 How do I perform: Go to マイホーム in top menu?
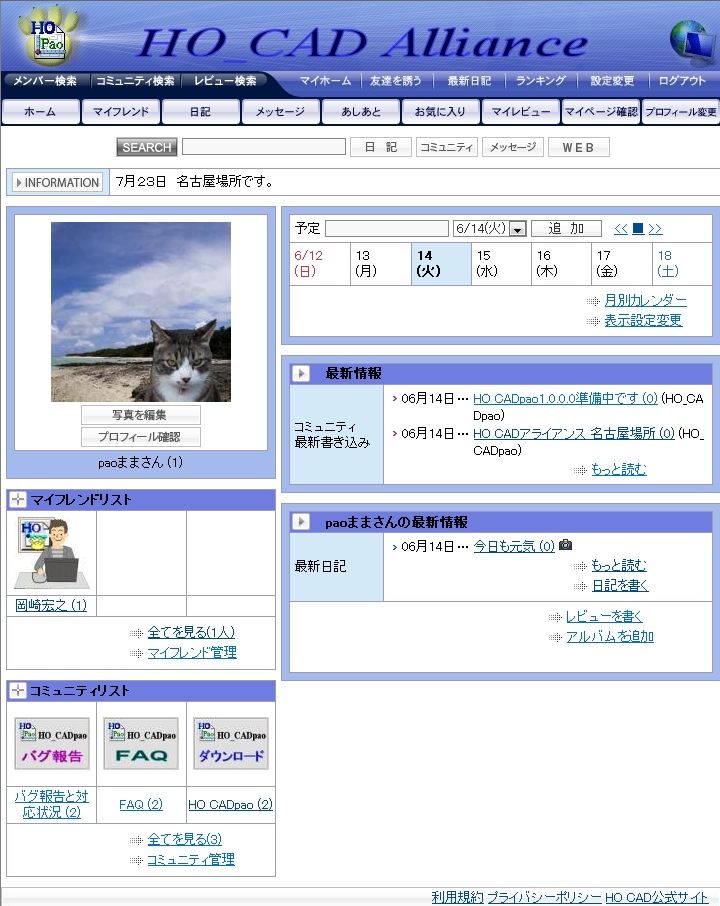point(325,81)
